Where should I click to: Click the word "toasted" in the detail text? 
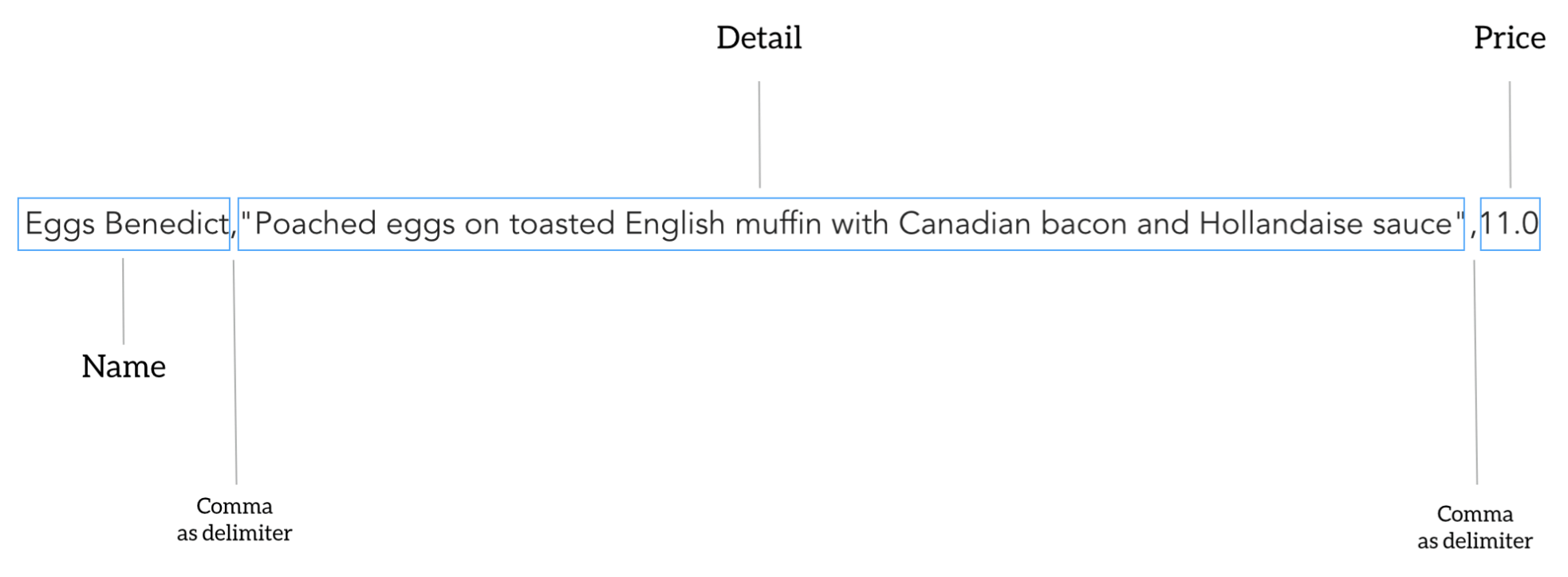(x=562, y=224)
